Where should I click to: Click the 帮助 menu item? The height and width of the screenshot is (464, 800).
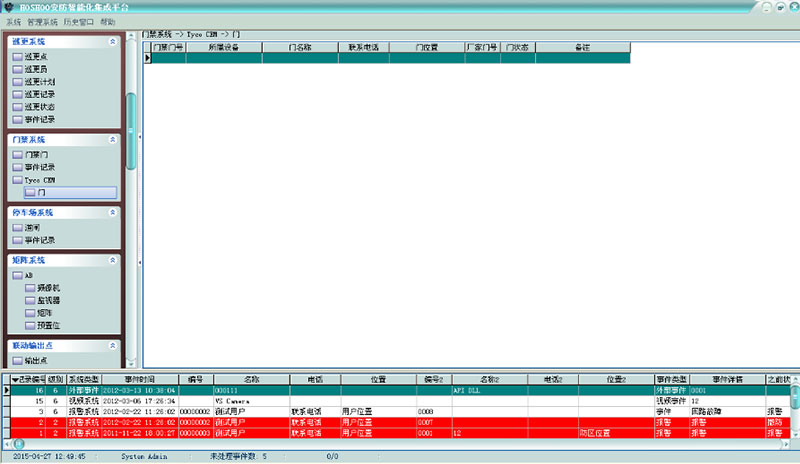[107, 21]
